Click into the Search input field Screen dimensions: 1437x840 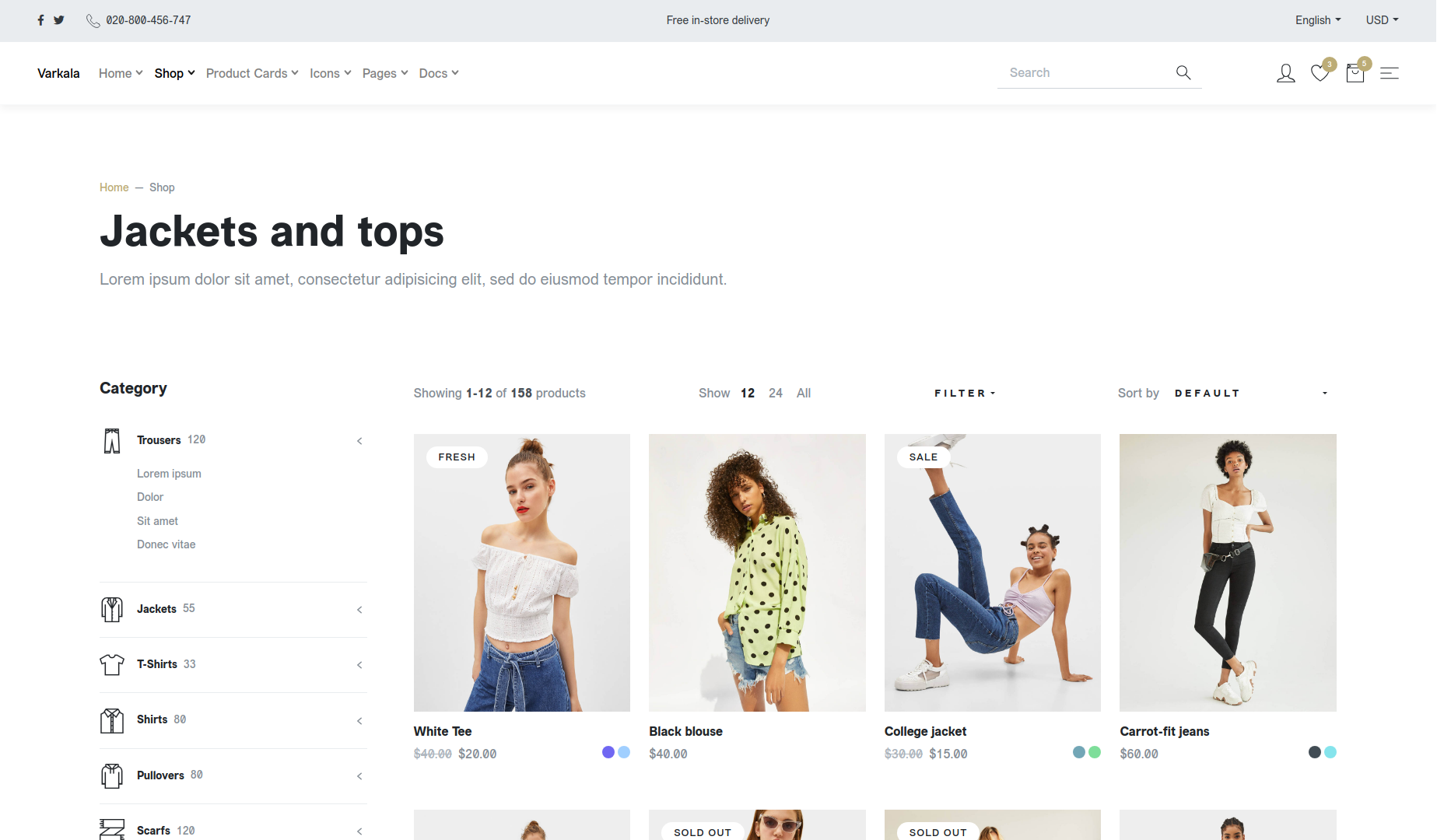click(x=1085, y=72)
